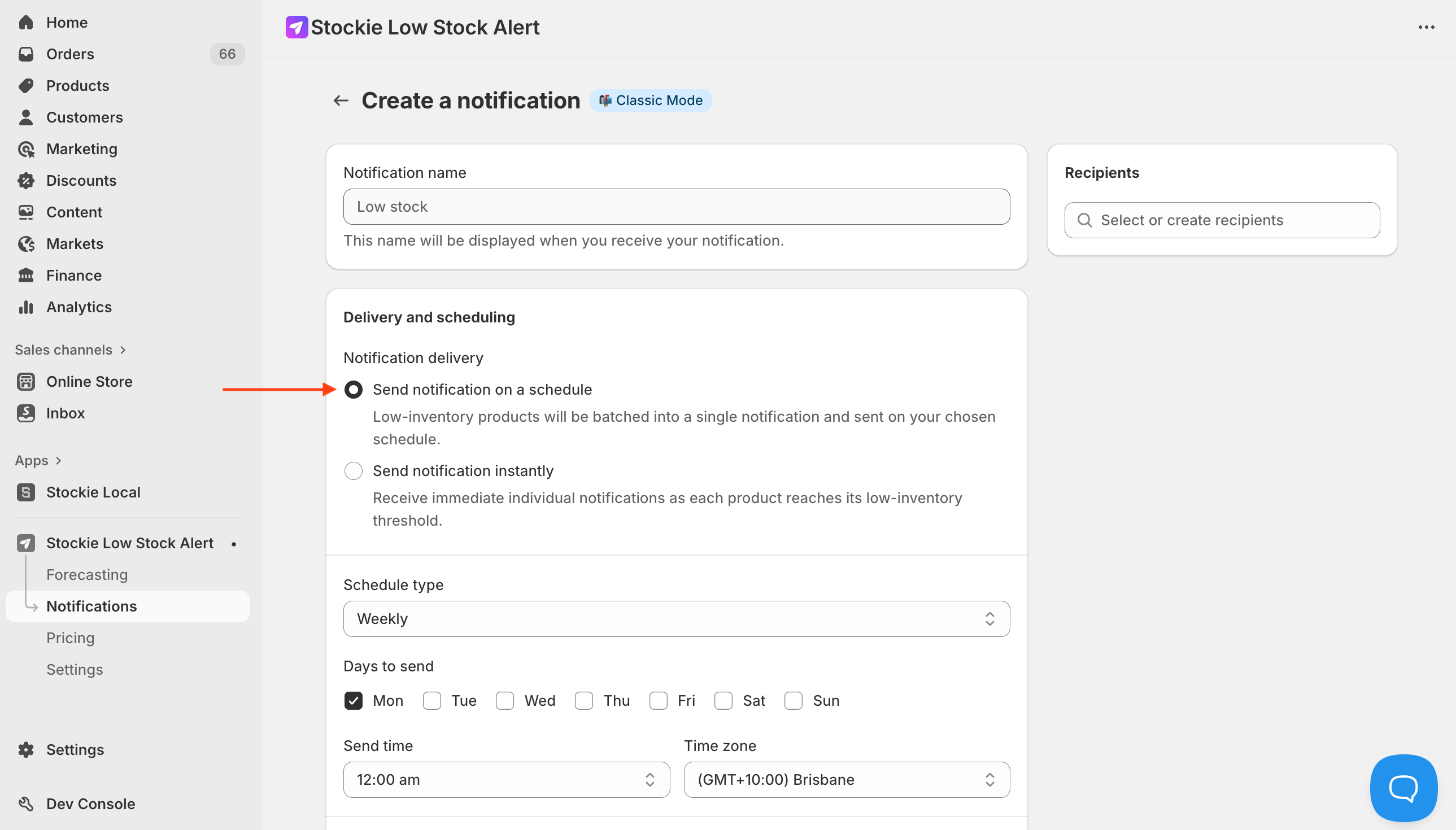
Task: Click the three-dot more options icon
Action: click(x=1426, y=27)
